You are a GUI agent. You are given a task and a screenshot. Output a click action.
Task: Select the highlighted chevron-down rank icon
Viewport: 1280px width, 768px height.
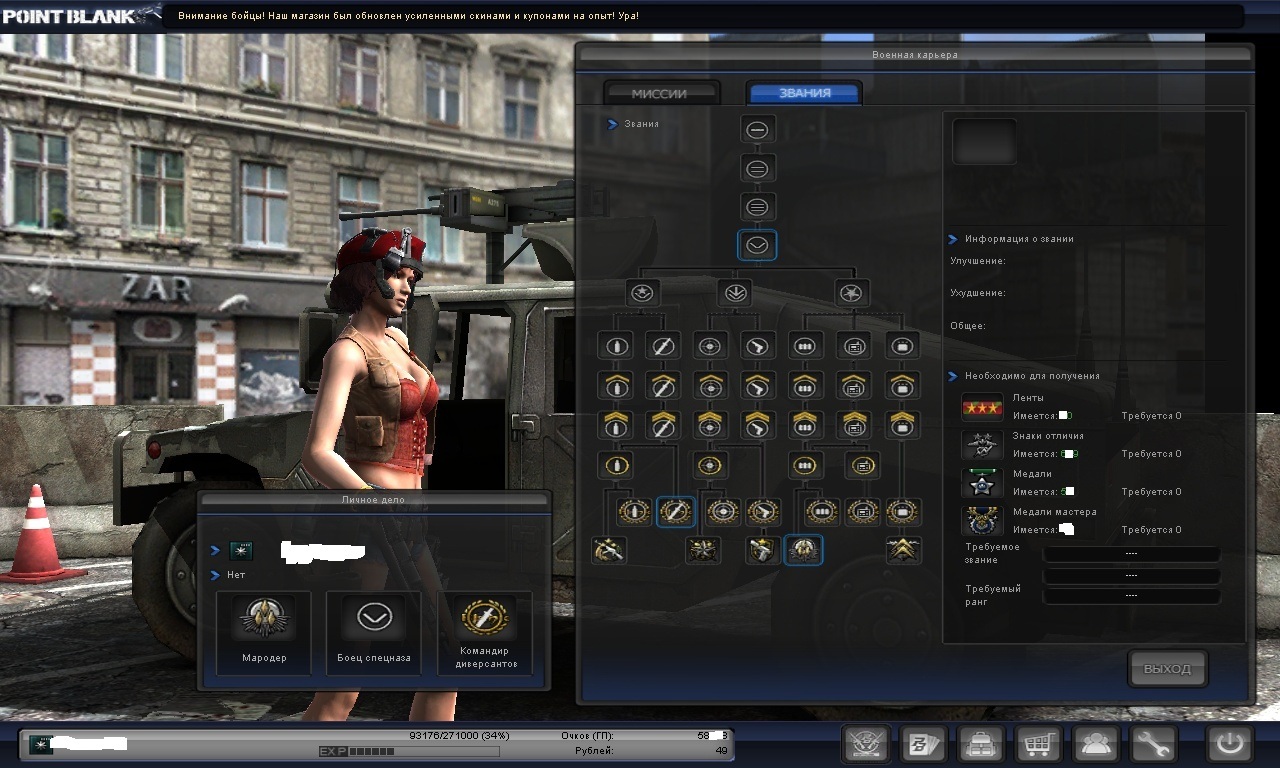(757, 245)
